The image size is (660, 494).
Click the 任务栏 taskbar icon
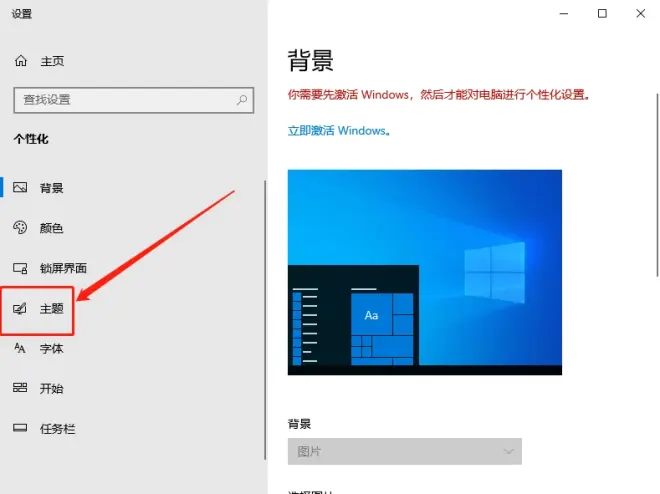20,428
